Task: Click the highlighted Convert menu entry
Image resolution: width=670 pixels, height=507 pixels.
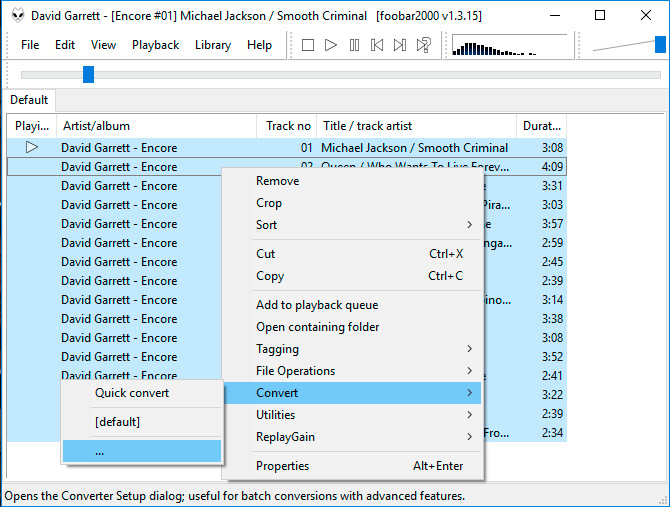Action: tap(353, 393)
